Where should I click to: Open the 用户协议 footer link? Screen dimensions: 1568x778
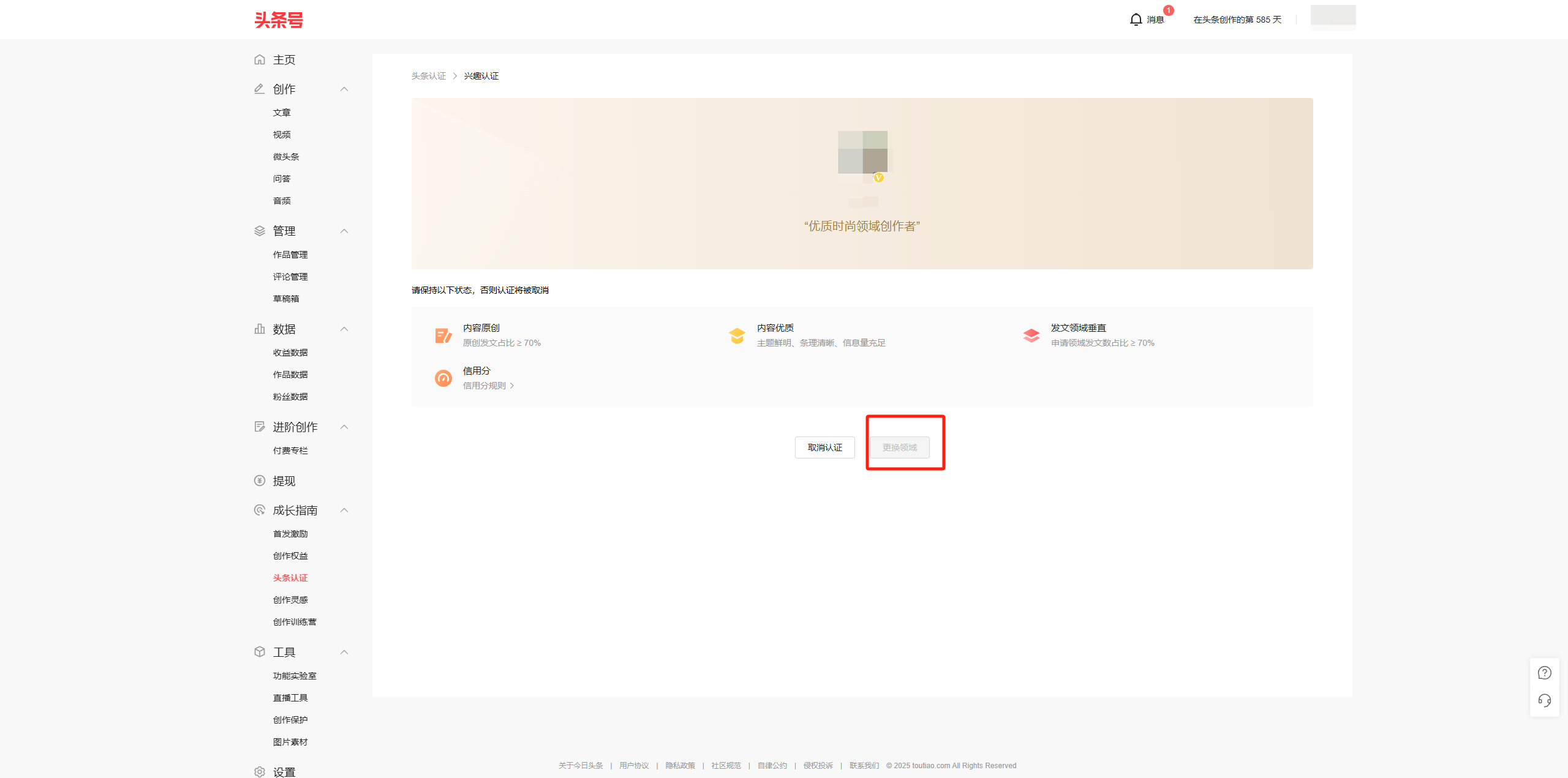634,766
